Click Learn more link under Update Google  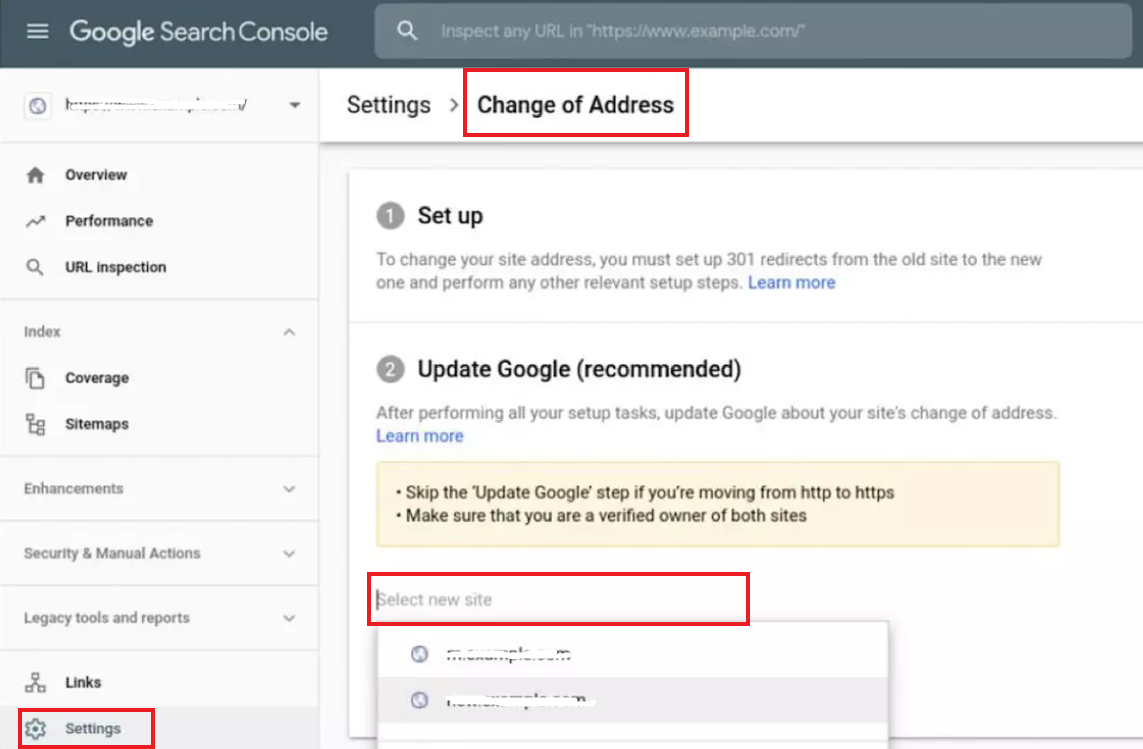[419, 436]
